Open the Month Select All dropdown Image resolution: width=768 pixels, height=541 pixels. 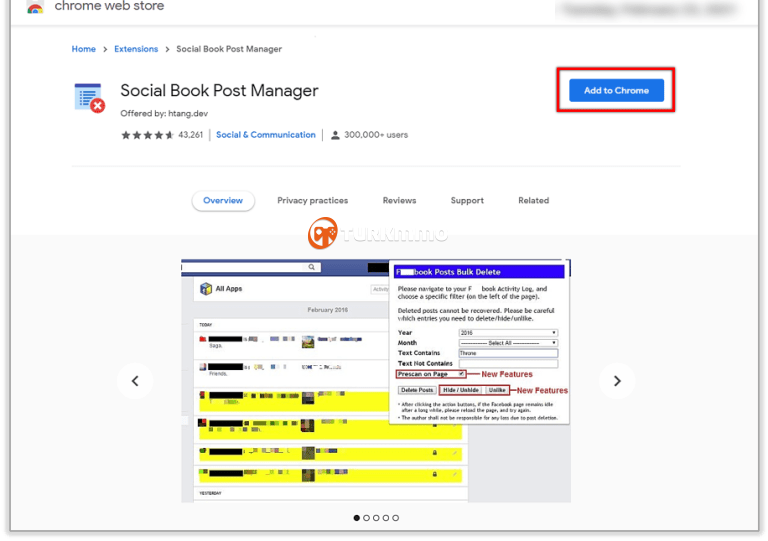pyautogui.click(x=508, y=343)
